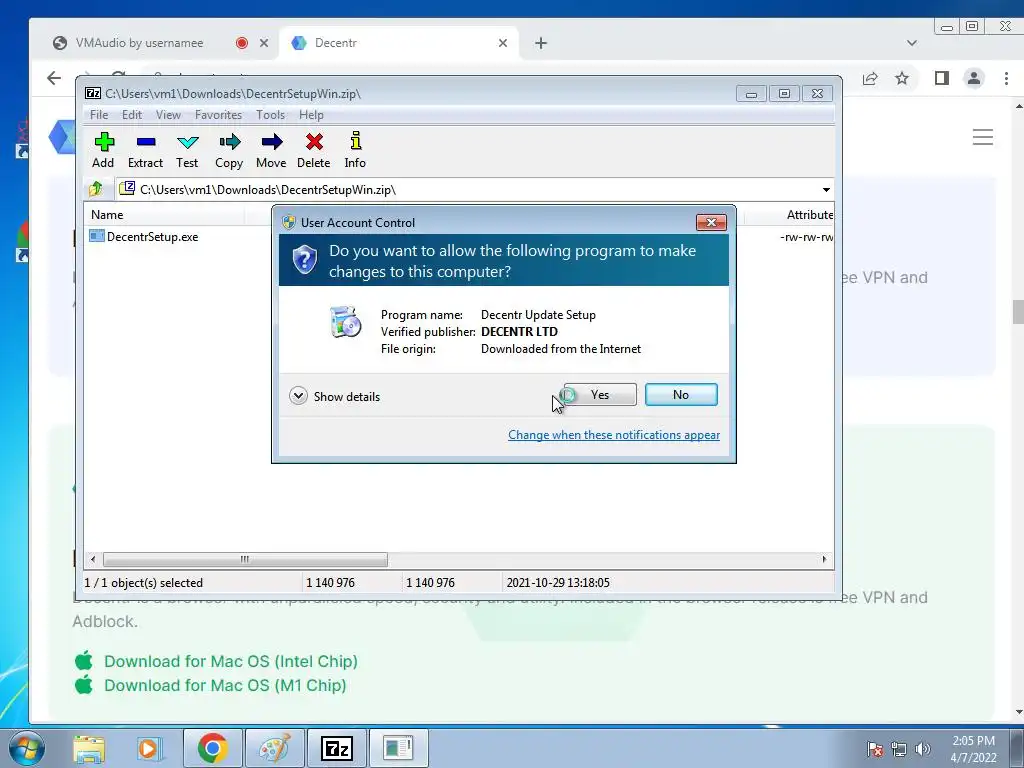Open the Help menu in 7-Zip
This screenshot has width=1024, height=768.
[x=312, y=115]
